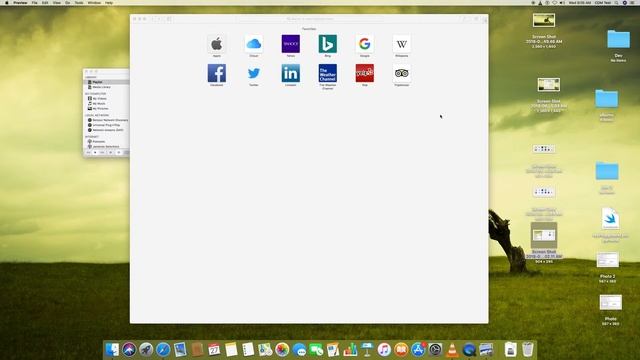Open the Yahoo favorite tile
640x360 pixels.
291,44
